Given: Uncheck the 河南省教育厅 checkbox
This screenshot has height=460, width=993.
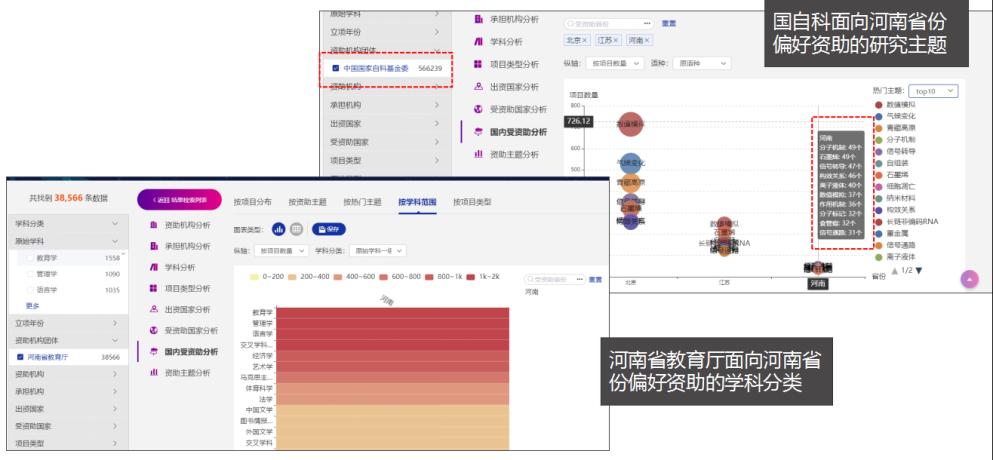Looking at the screenshot, I should coord(20,355).
